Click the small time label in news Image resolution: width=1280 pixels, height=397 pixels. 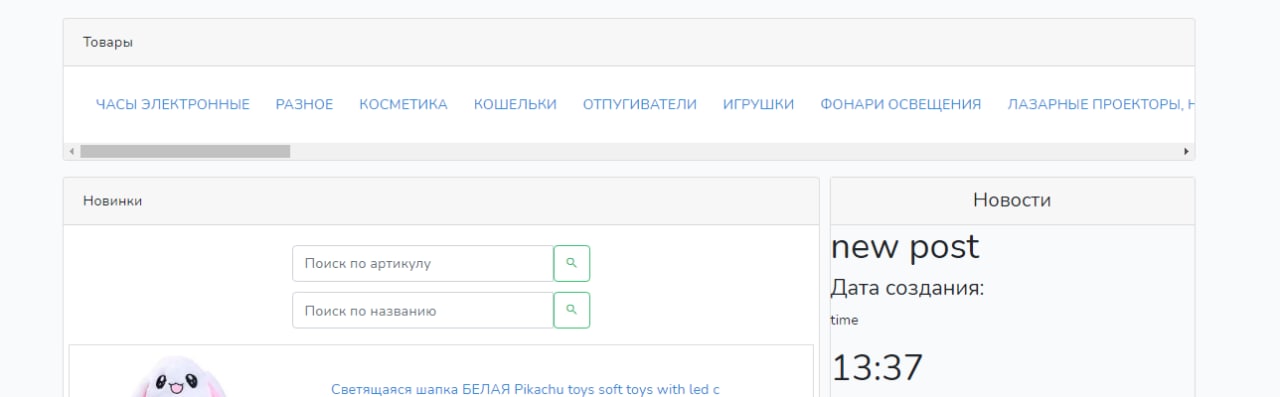click(x=844, y=320)
